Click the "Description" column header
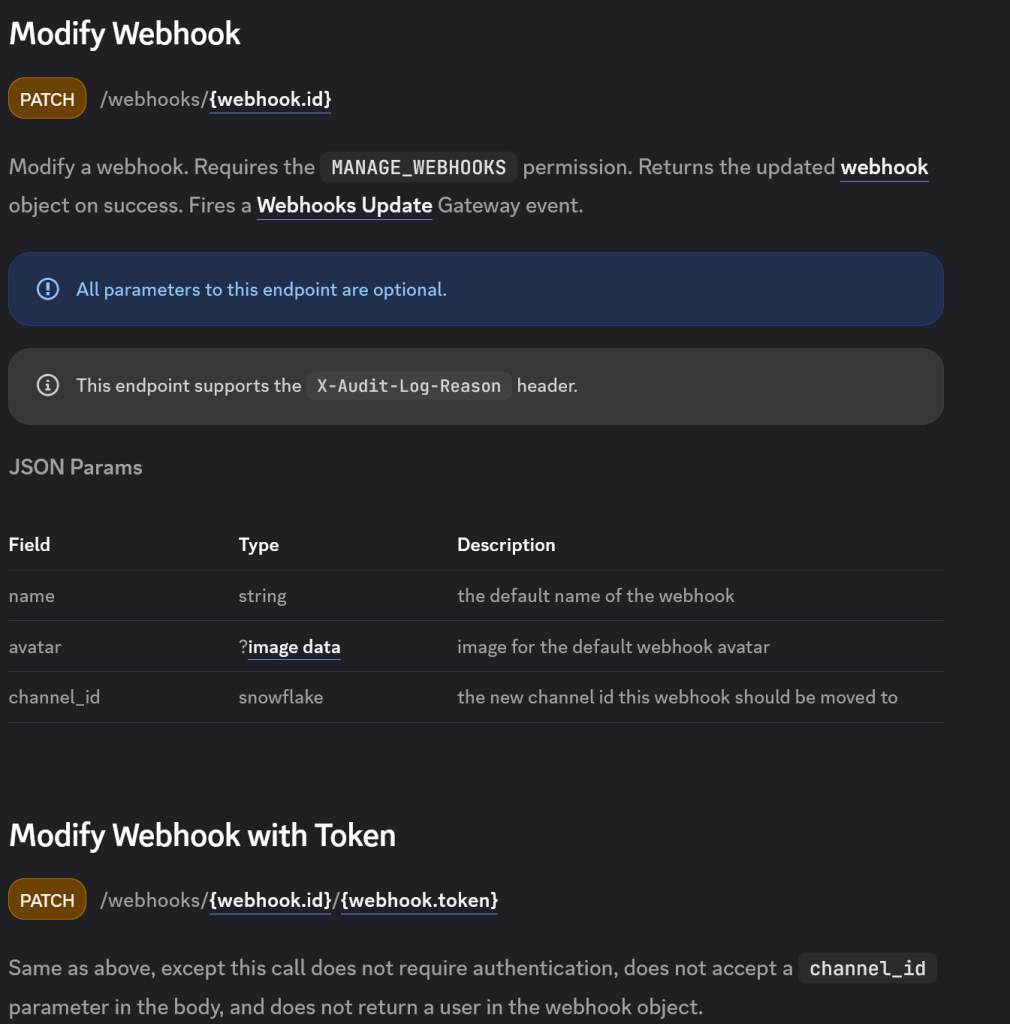The width and height of the screenshot is (1010, 1024). point(506,545)
